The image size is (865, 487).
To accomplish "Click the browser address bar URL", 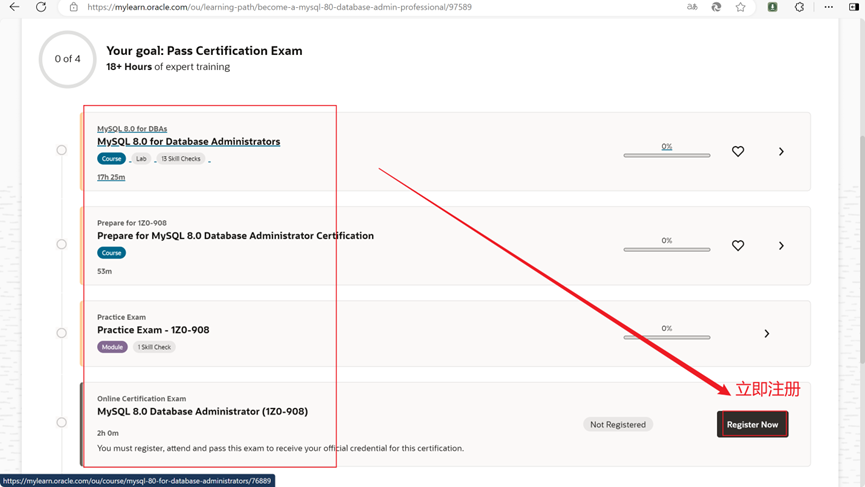I will (x=280, y=7).
